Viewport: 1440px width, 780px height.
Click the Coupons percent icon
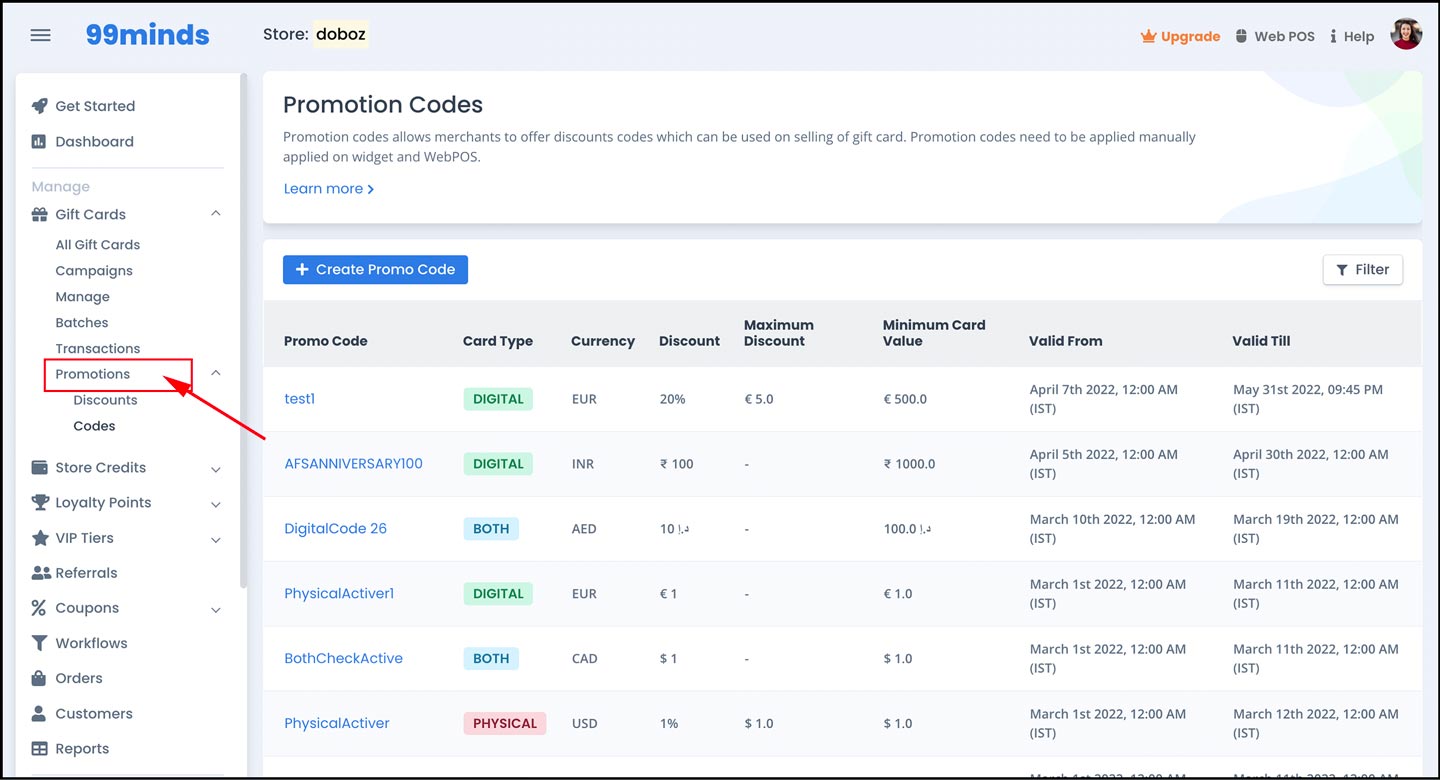(39, 608)
